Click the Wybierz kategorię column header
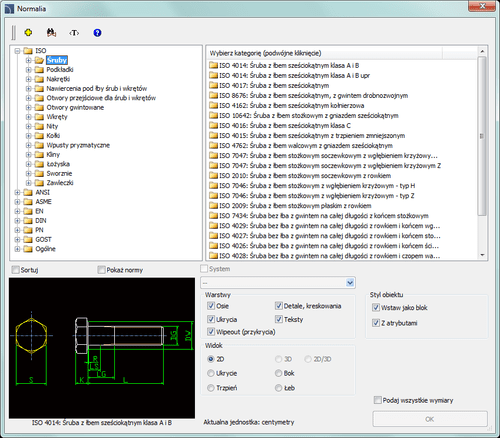This screenshot has height=438, width=500. [325, 53]
